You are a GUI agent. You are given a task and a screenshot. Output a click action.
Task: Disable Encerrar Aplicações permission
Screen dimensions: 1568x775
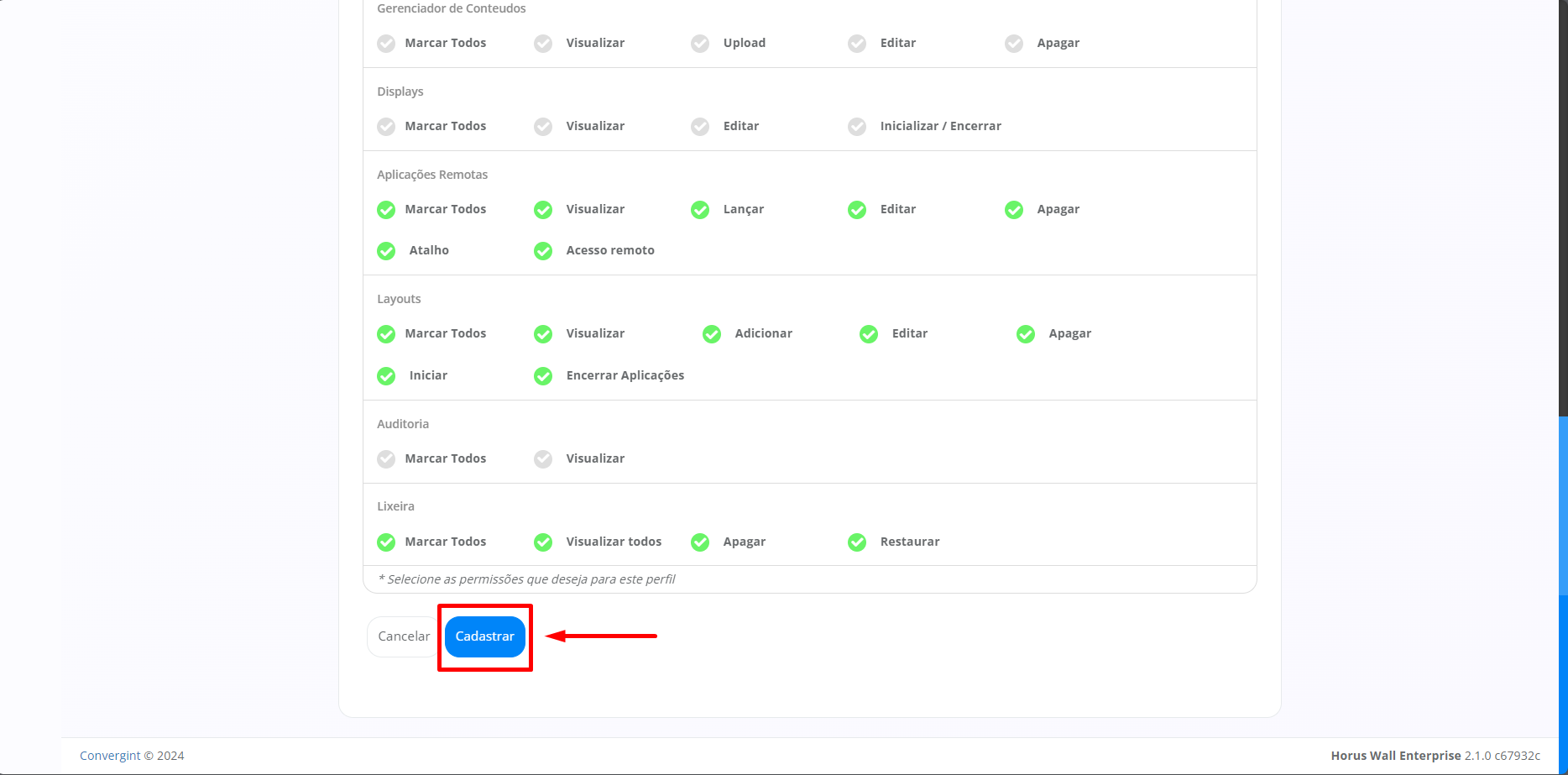(543, 376)
